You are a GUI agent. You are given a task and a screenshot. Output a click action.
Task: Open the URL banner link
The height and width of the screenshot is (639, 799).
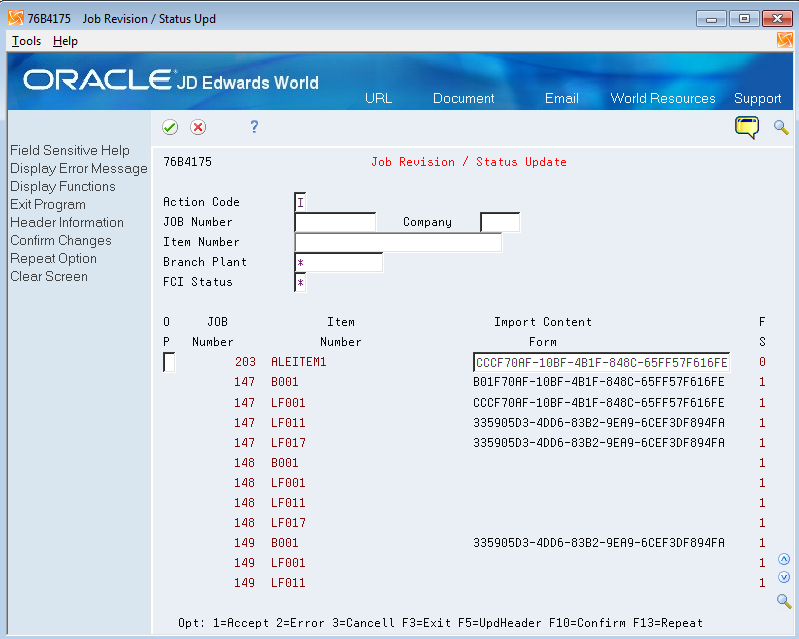(x=378, y=98)
